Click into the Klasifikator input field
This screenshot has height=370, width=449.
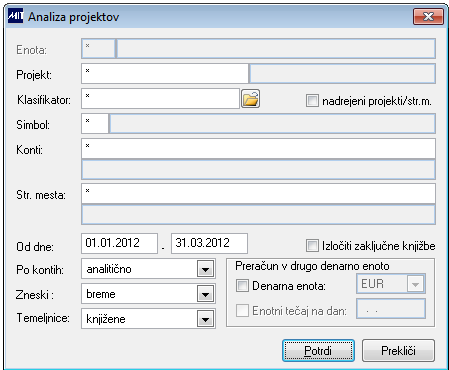pos(160,99)
